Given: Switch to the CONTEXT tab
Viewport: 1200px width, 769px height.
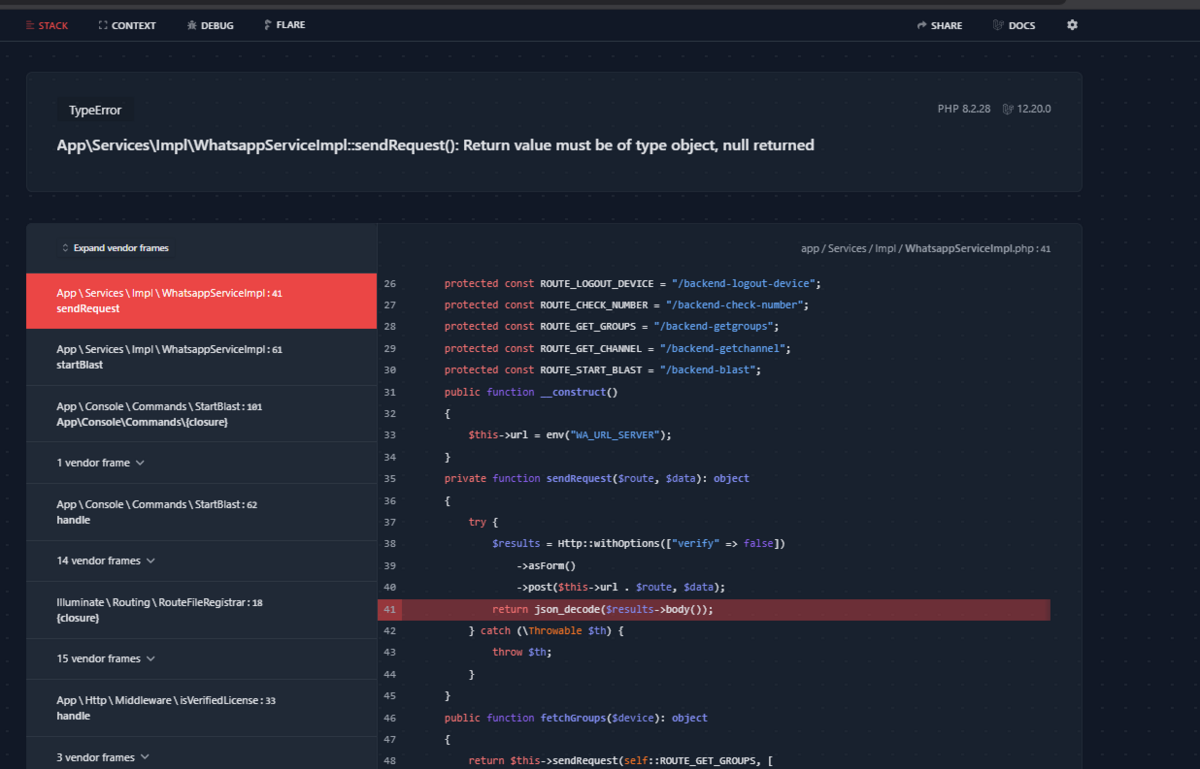Looking at the screenshot, I should coord(127,26).
